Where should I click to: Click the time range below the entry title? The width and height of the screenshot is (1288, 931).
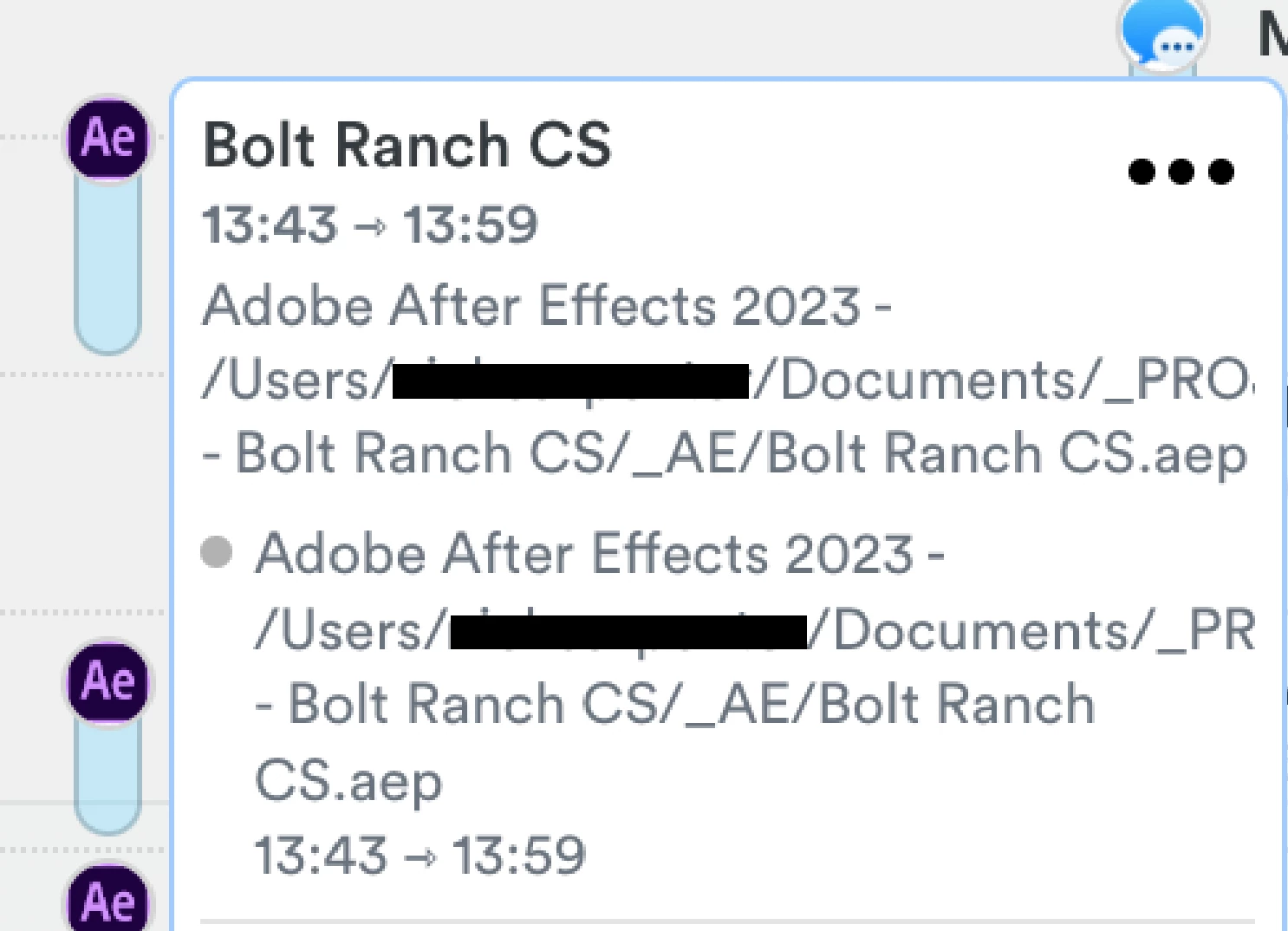point(370,225)
